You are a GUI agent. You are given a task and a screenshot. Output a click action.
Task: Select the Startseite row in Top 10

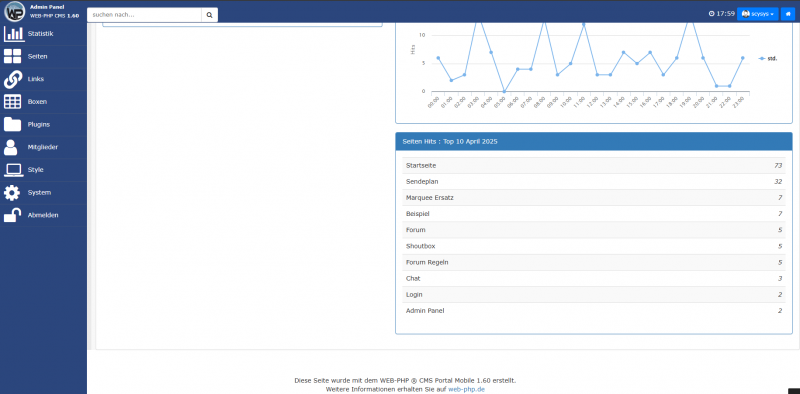594,165
